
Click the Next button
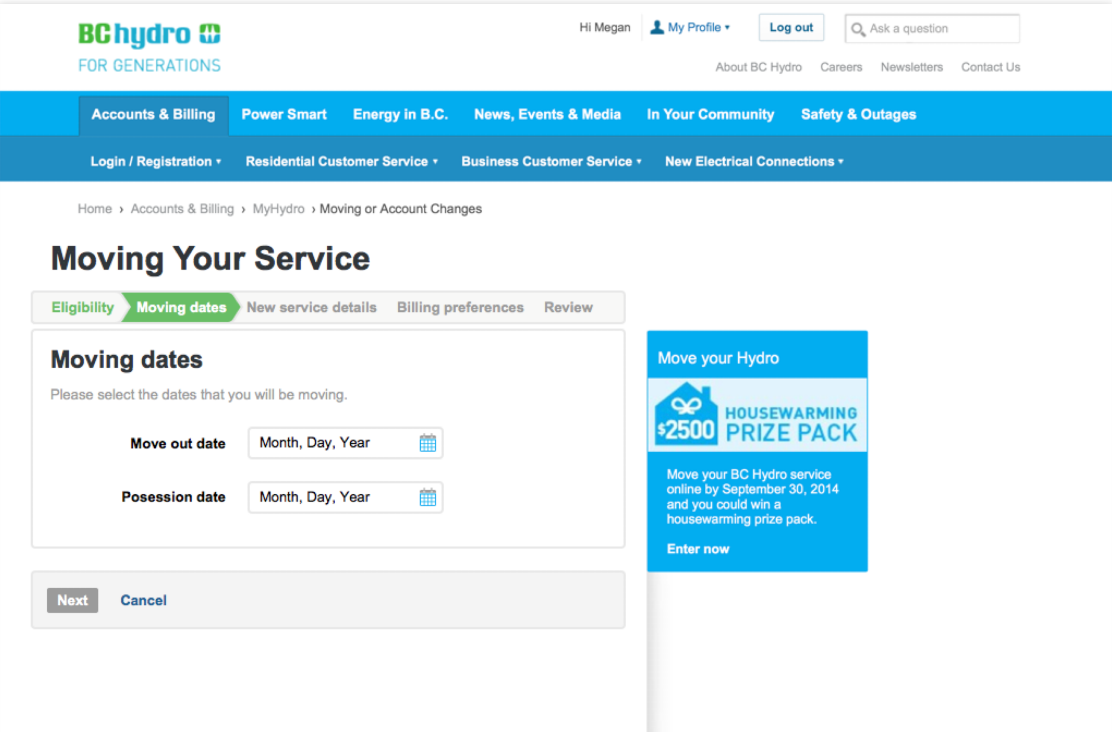coord(72,600)
